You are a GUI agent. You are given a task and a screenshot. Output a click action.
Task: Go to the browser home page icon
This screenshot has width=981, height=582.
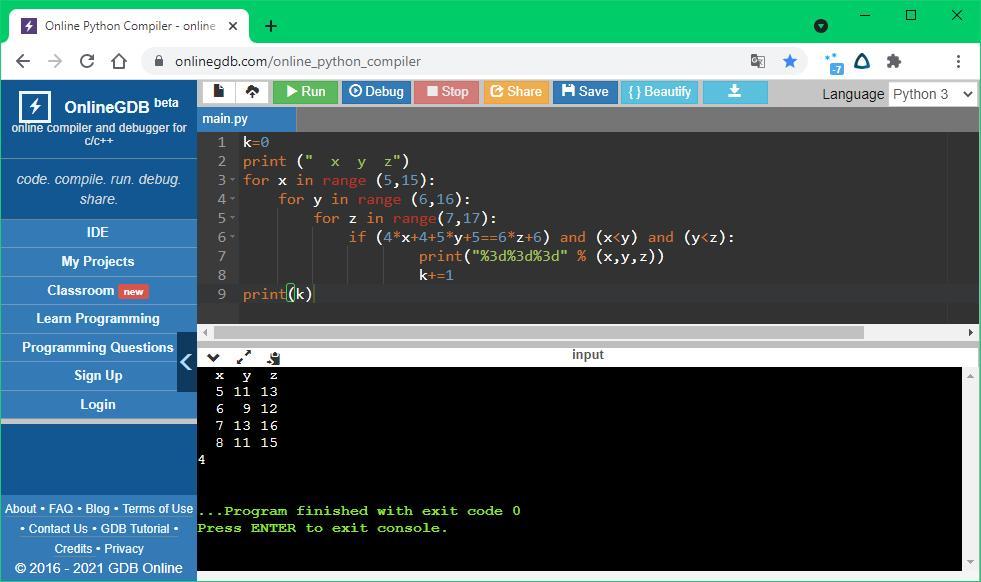click(119, 61)
